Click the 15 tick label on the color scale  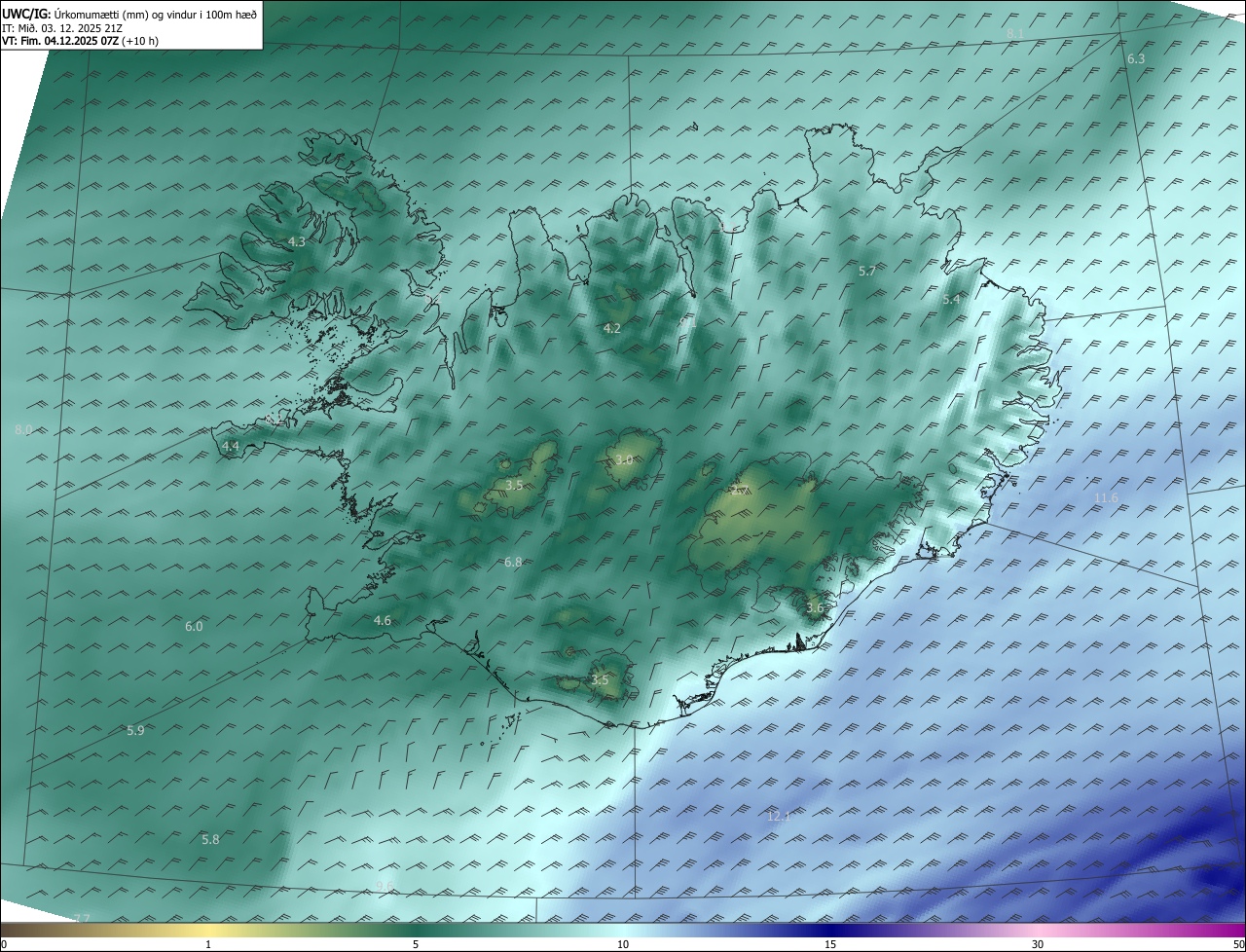[830, 944]
